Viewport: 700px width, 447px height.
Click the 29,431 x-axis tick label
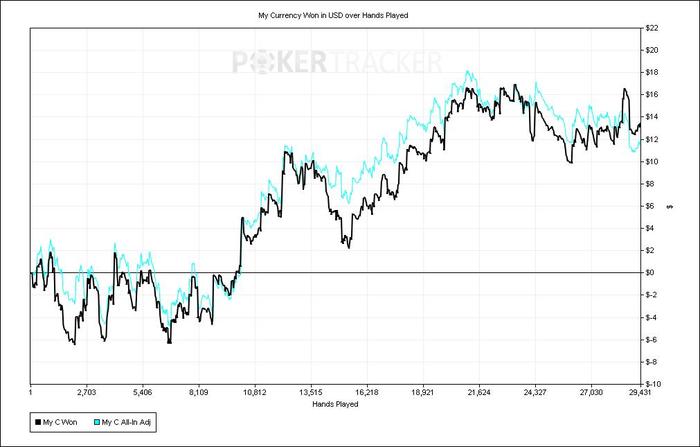[x=641, y=393]
